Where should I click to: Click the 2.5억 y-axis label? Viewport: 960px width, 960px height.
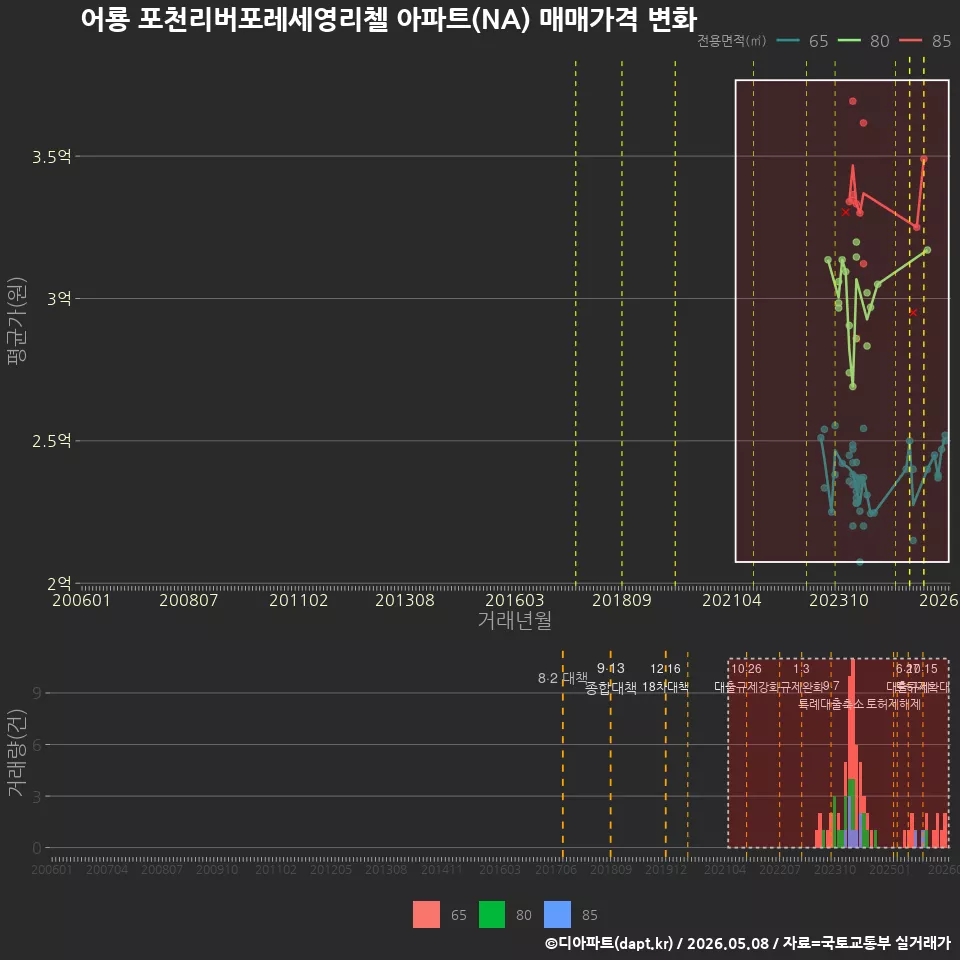(x=51, y=441)
